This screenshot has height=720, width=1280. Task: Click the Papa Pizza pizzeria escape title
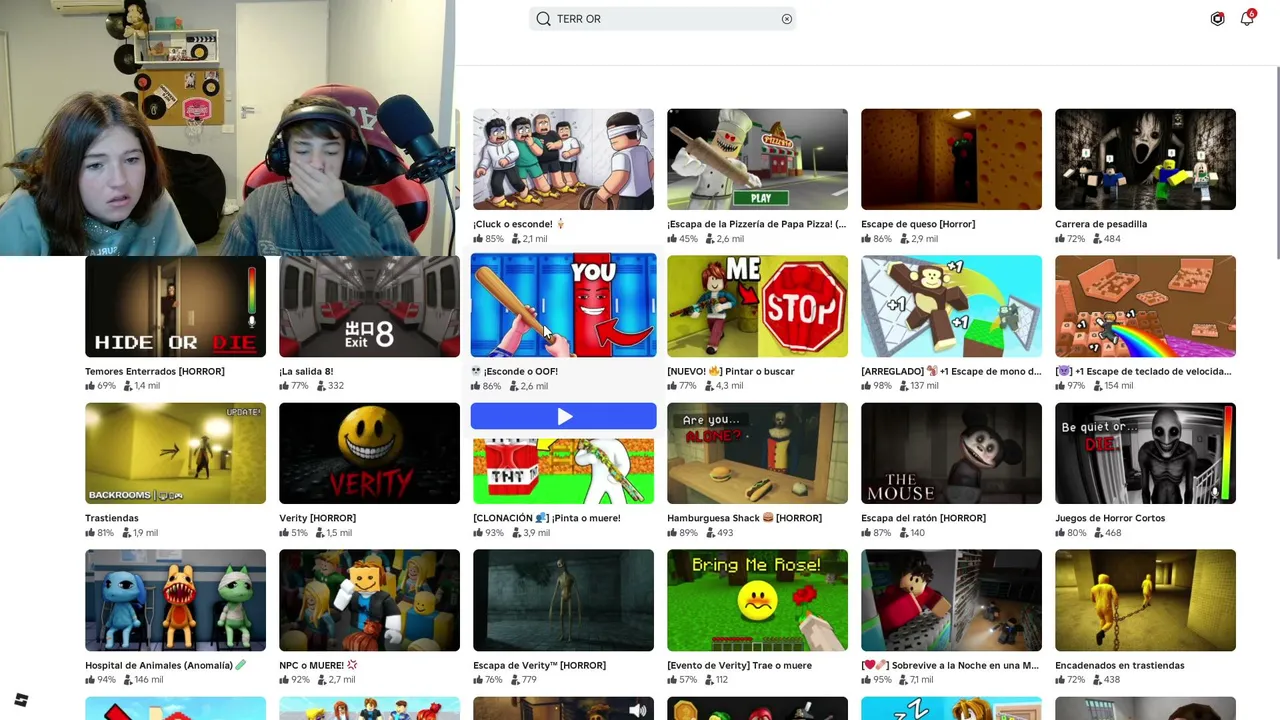[756, 224]
